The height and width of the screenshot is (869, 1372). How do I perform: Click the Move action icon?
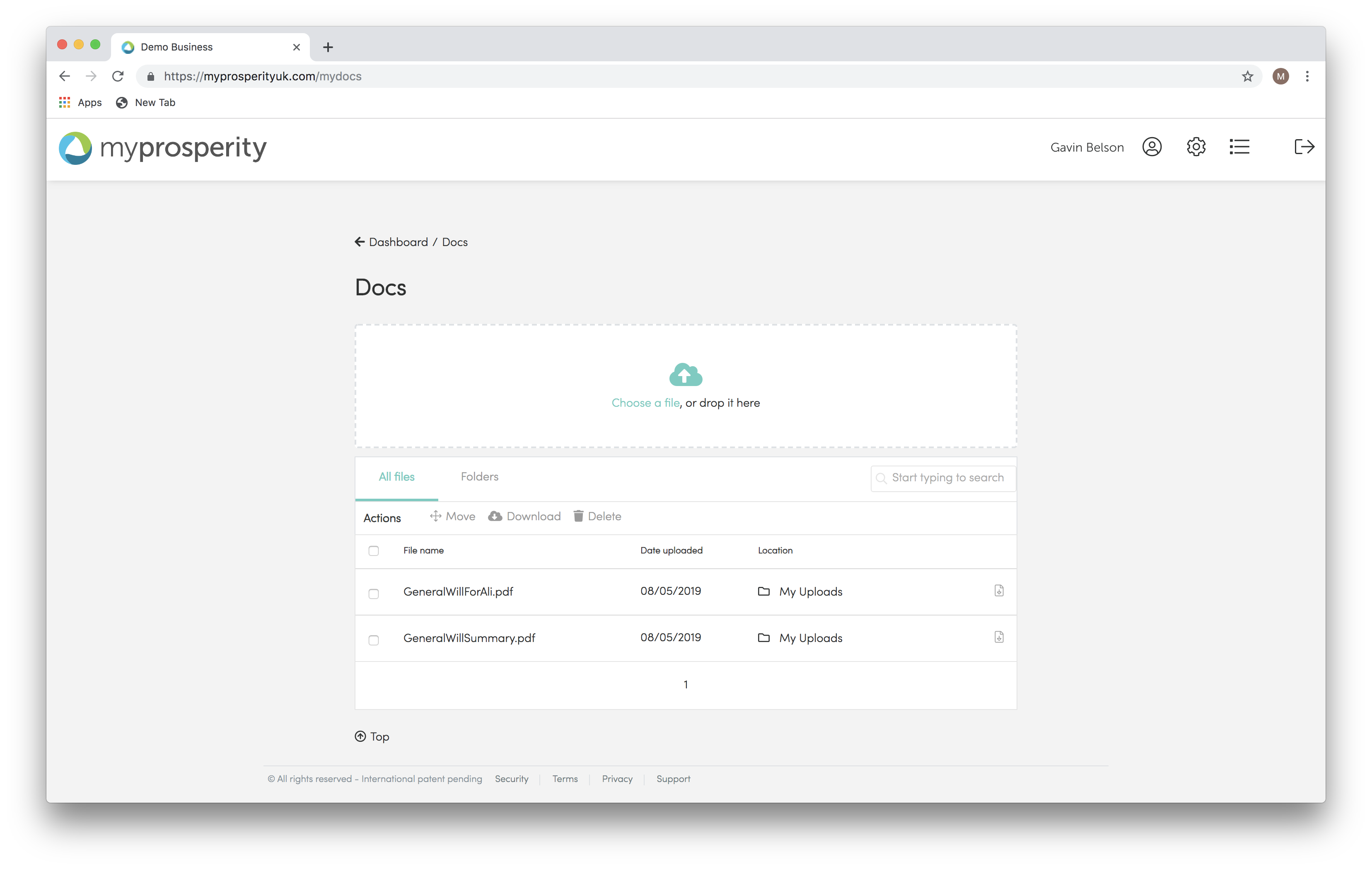pos(436,516)
